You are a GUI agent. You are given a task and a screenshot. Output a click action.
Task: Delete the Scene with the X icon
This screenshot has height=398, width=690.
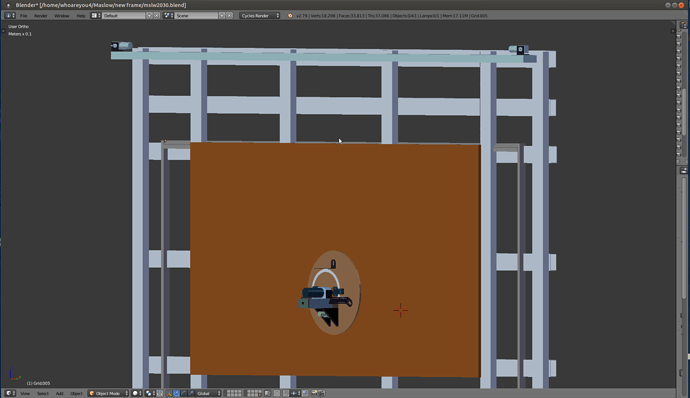229,15
